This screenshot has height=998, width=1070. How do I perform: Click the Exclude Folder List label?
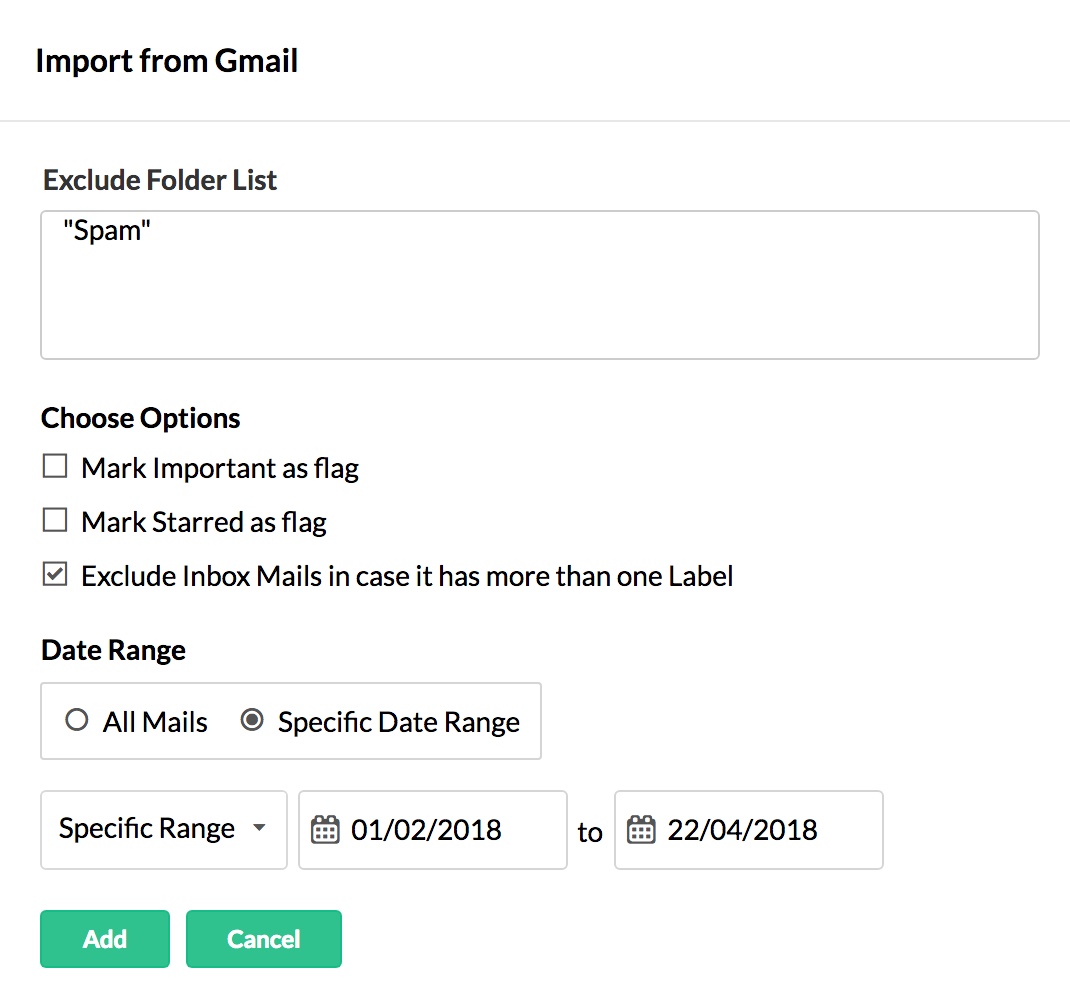[x=160, y=181]
